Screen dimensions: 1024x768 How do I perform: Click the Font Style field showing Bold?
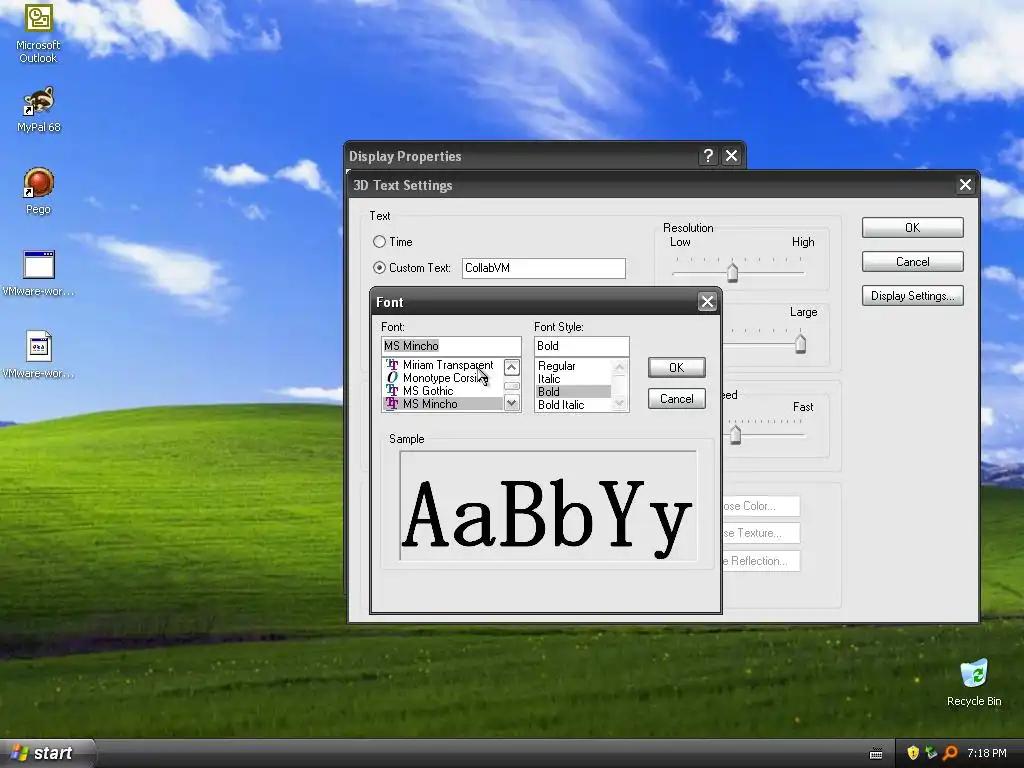581,345
